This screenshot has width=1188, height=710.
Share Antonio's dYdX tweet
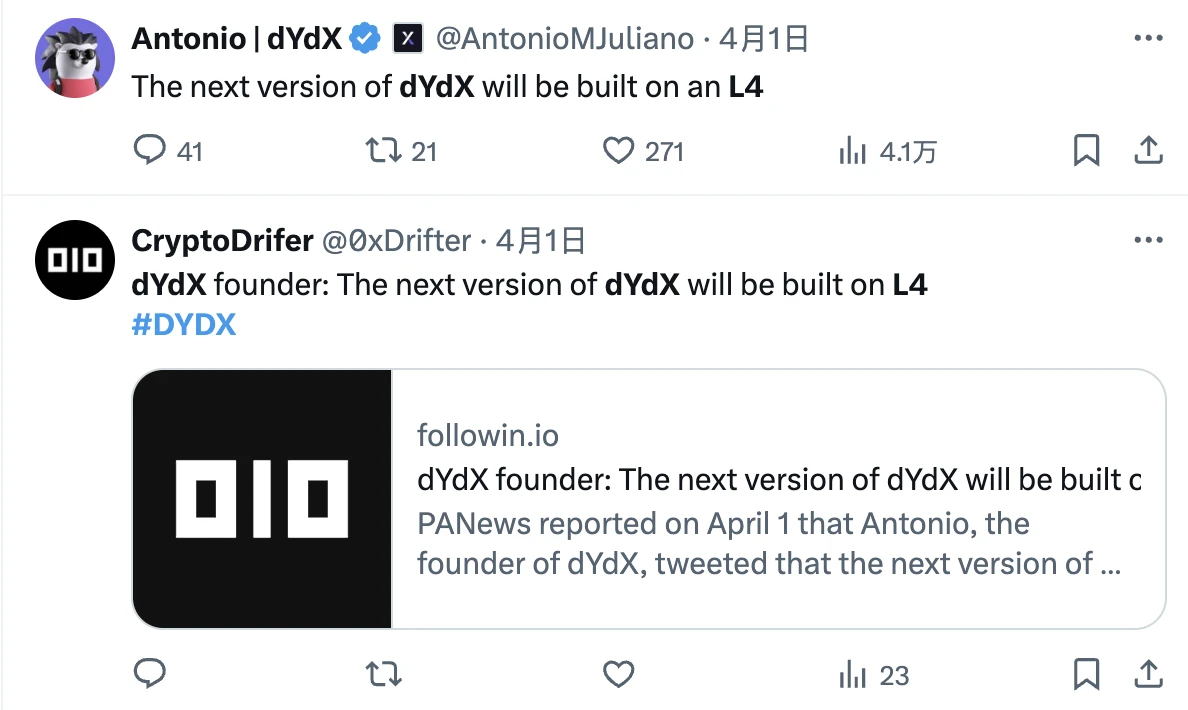tap(1149, 151)
